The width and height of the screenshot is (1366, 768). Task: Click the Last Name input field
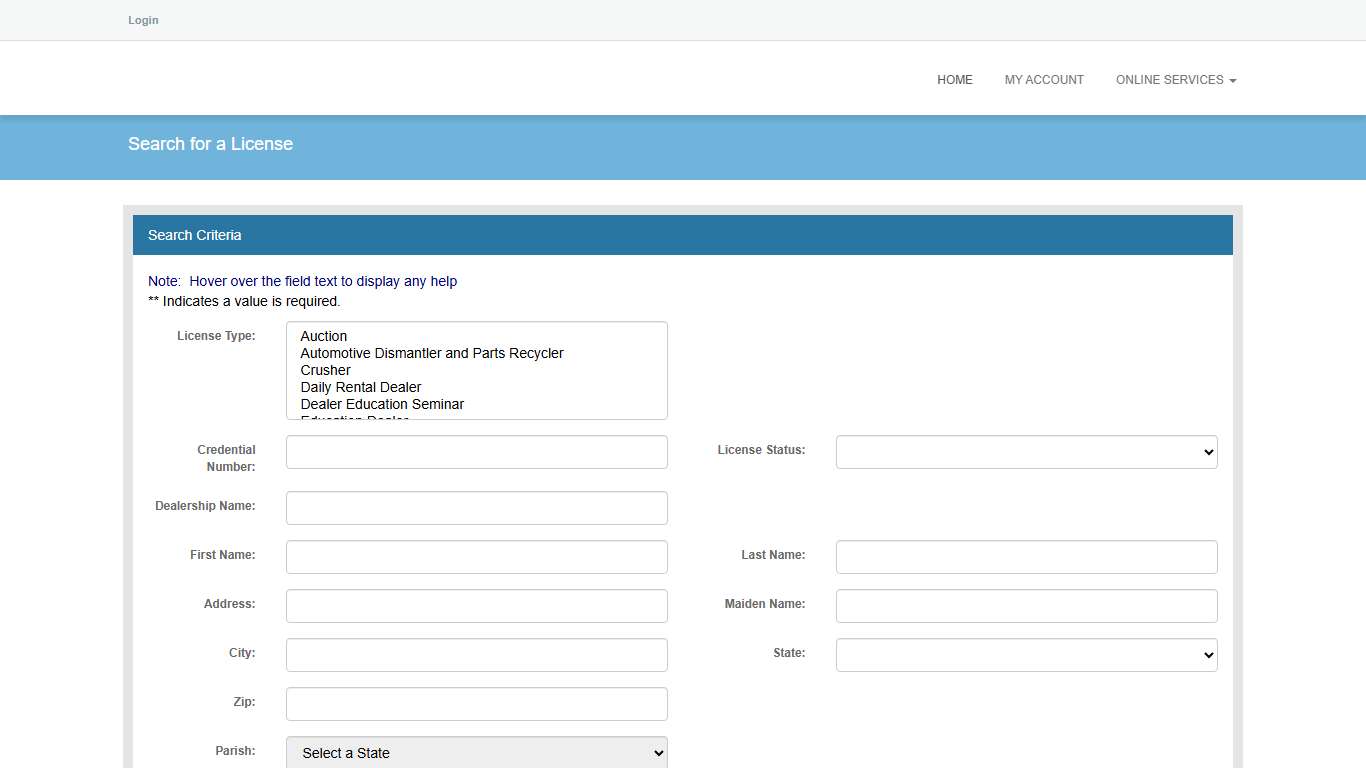1025,557
